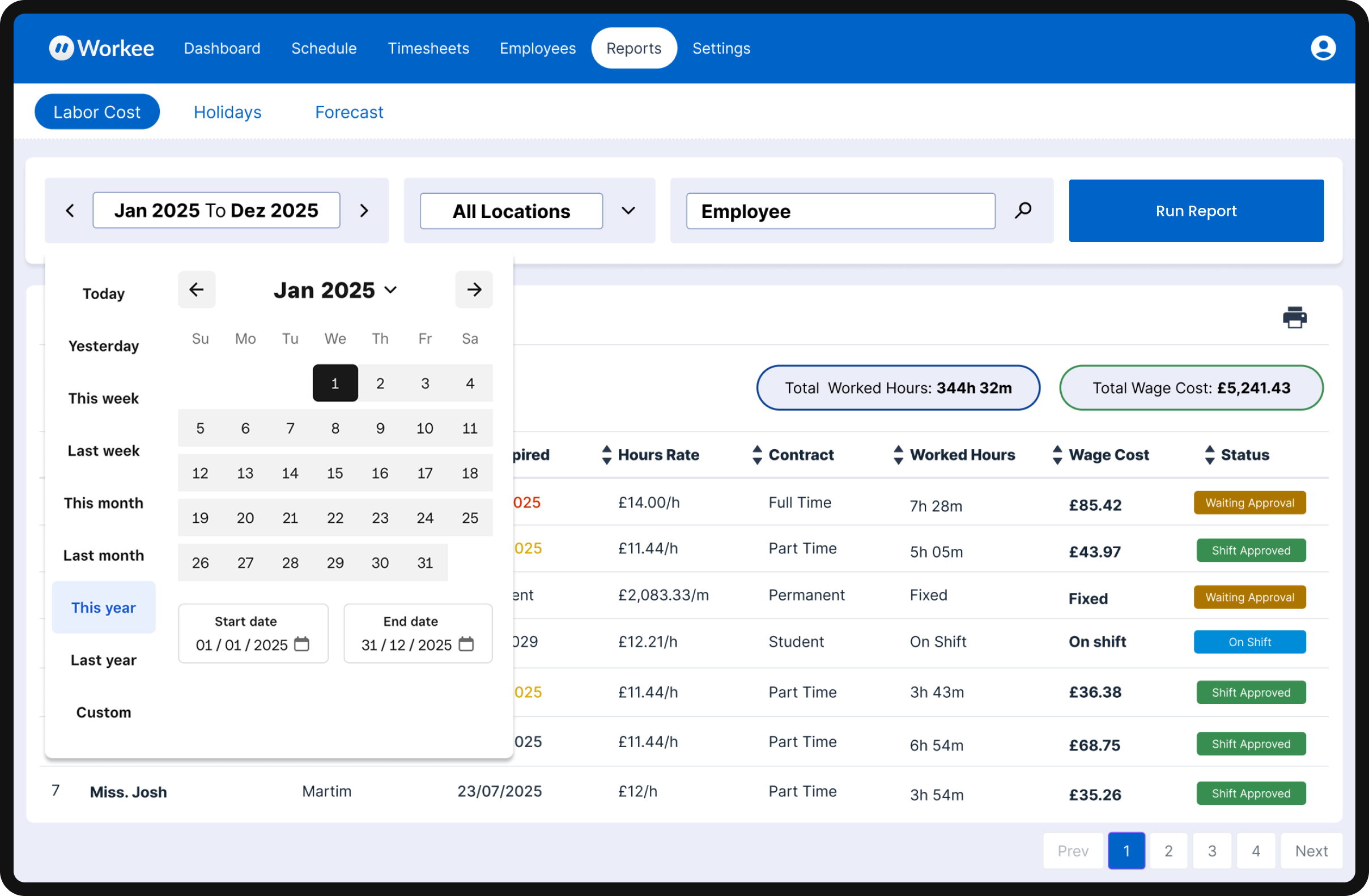Open End date calendar picker icon
Viewport: 1369px width, 896px height.
point(466,643)
